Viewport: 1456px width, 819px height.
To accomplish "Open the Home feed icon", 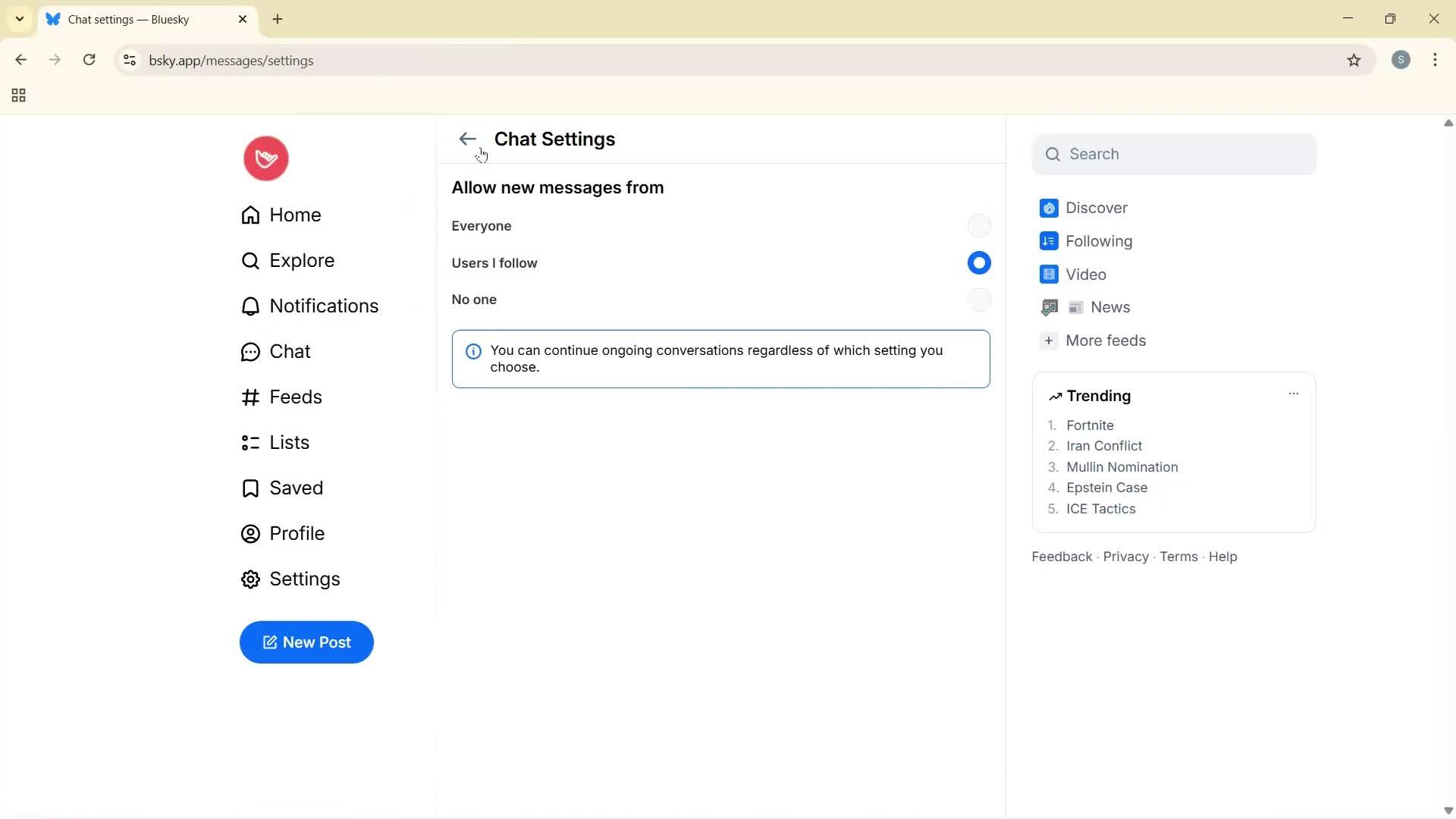I will (x=250, y=215).
